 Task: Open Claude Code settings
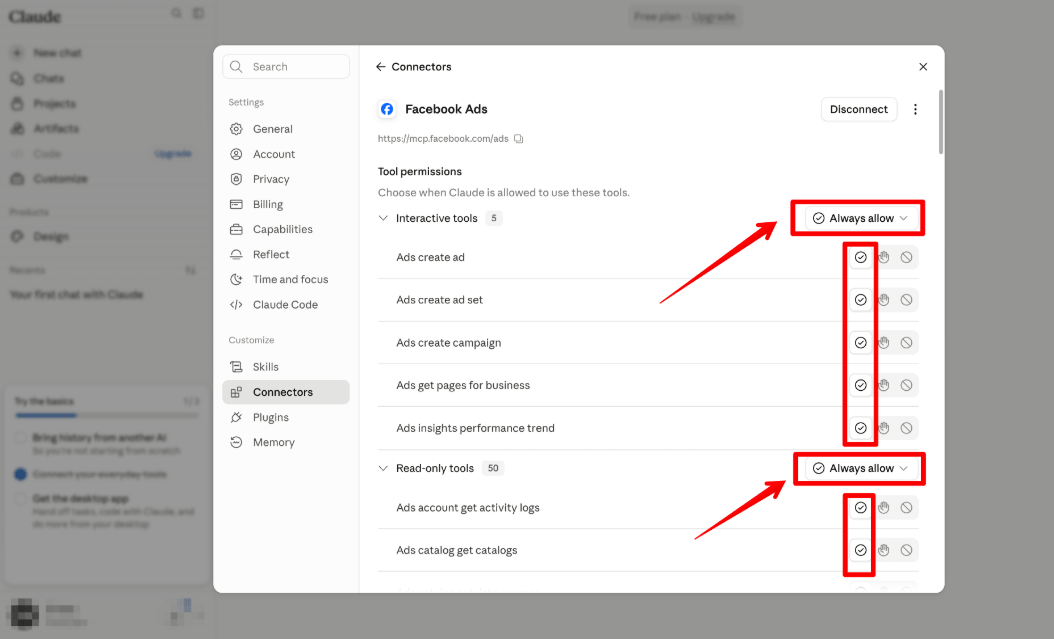tap(286, 304)
